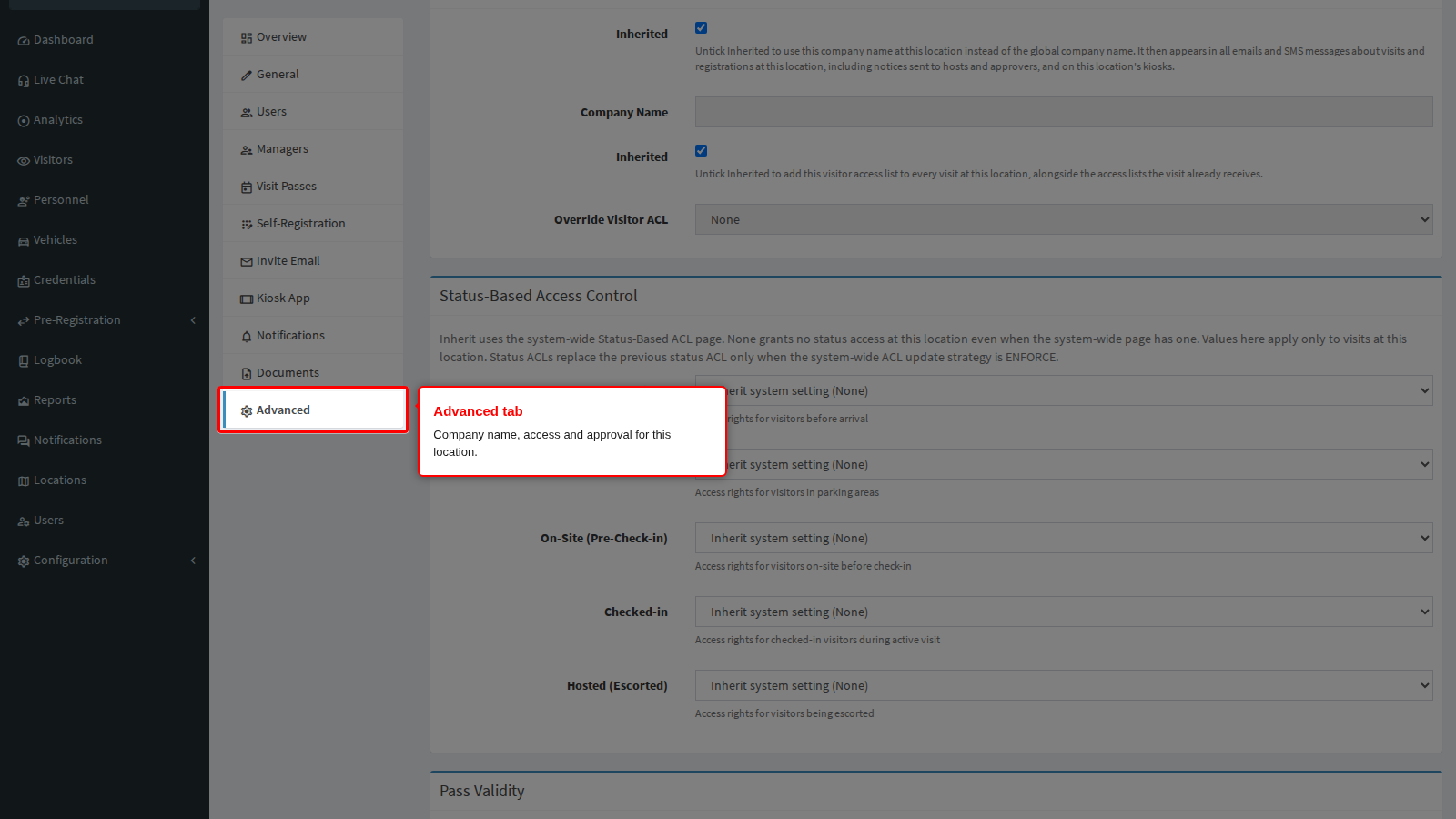
Task: Switch to the Overview tab
Action: [313, 37]
